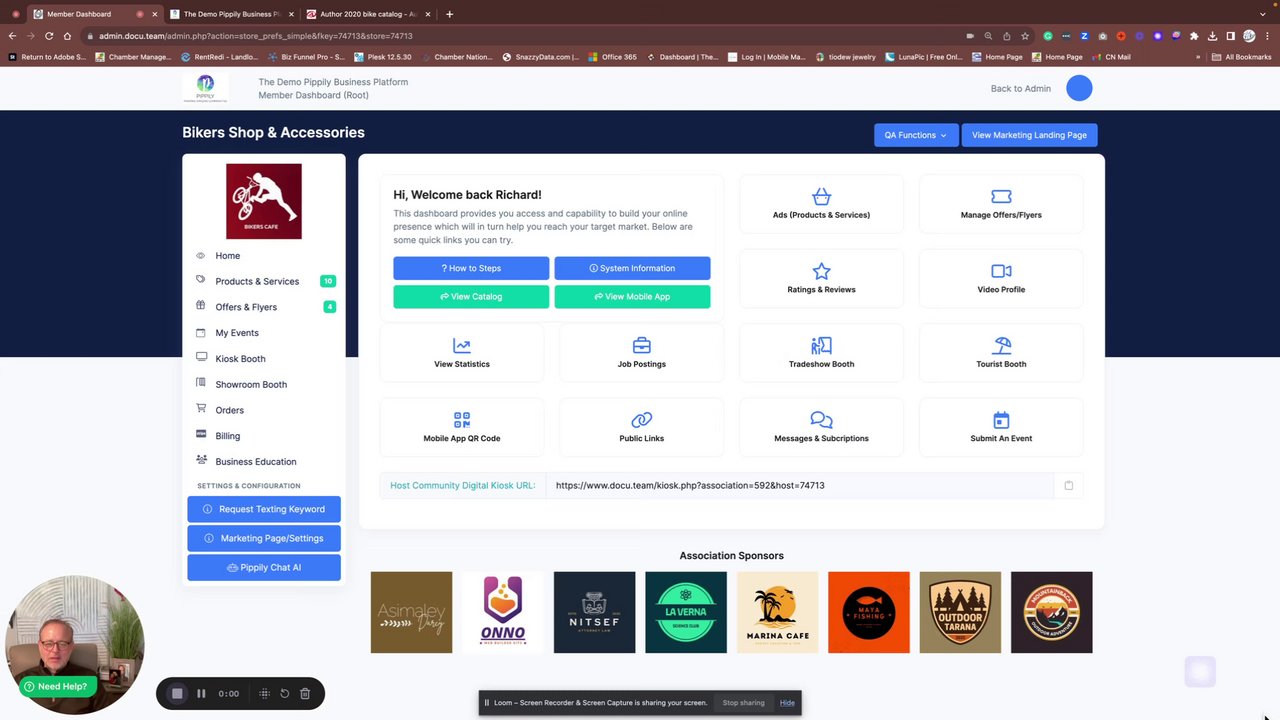Click the System Information button
This screenshot has height=720, width=1280.
coord(632,268)
